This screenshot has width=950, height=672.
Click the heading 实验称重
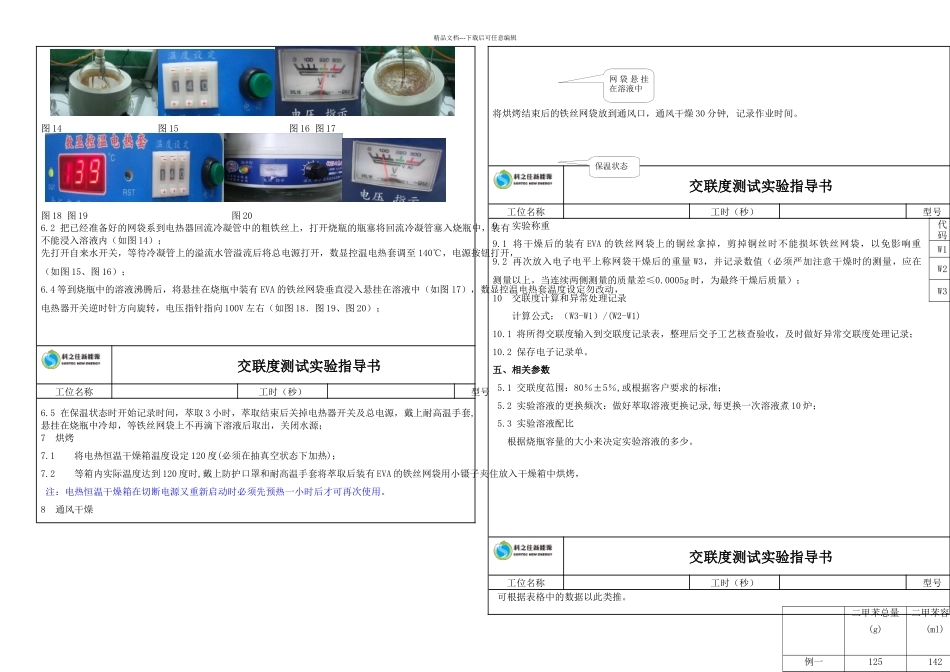pyautogui.click(x=531, y=226)
